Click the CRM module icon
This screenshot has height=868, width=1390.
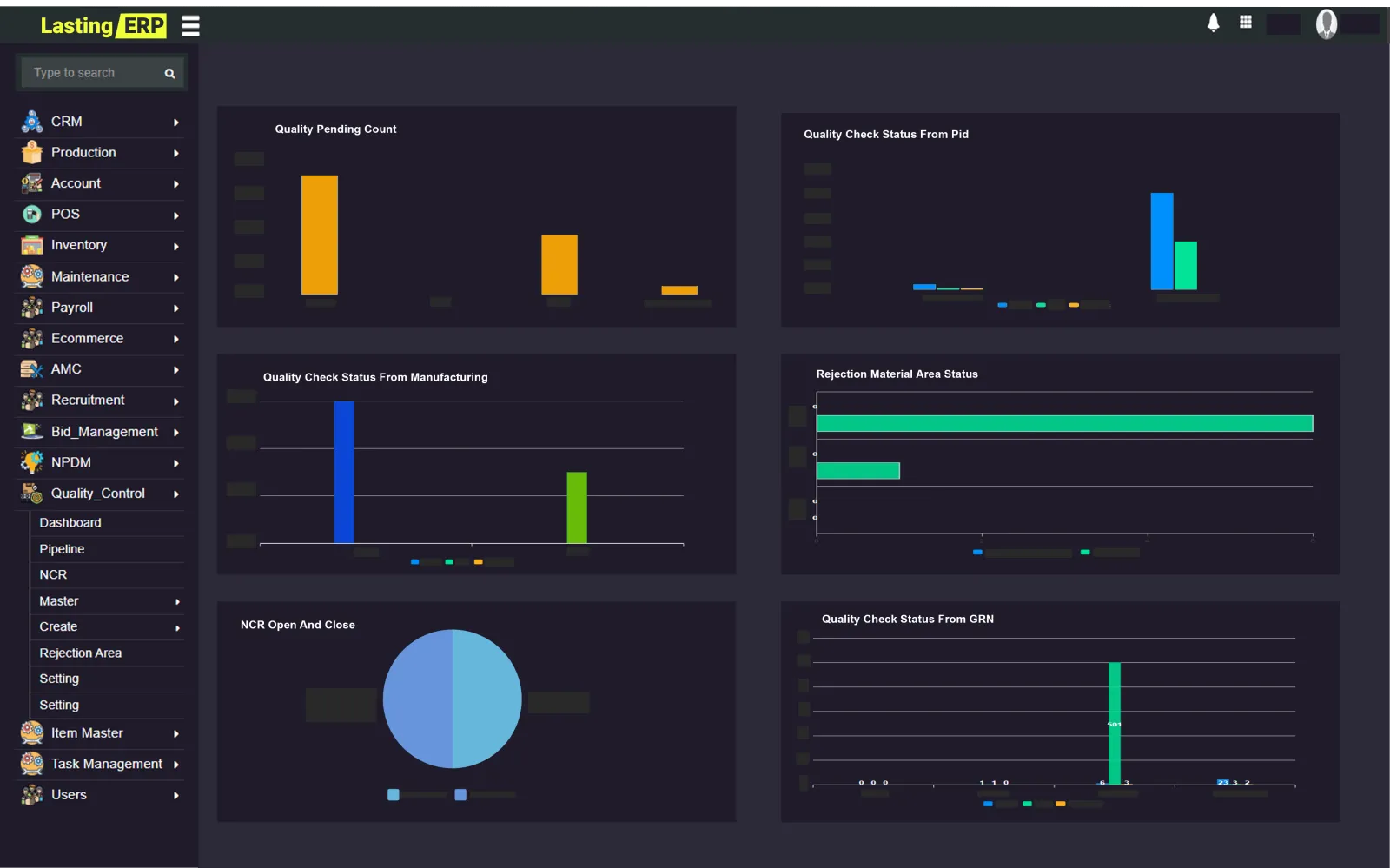(x=32, y=122)
